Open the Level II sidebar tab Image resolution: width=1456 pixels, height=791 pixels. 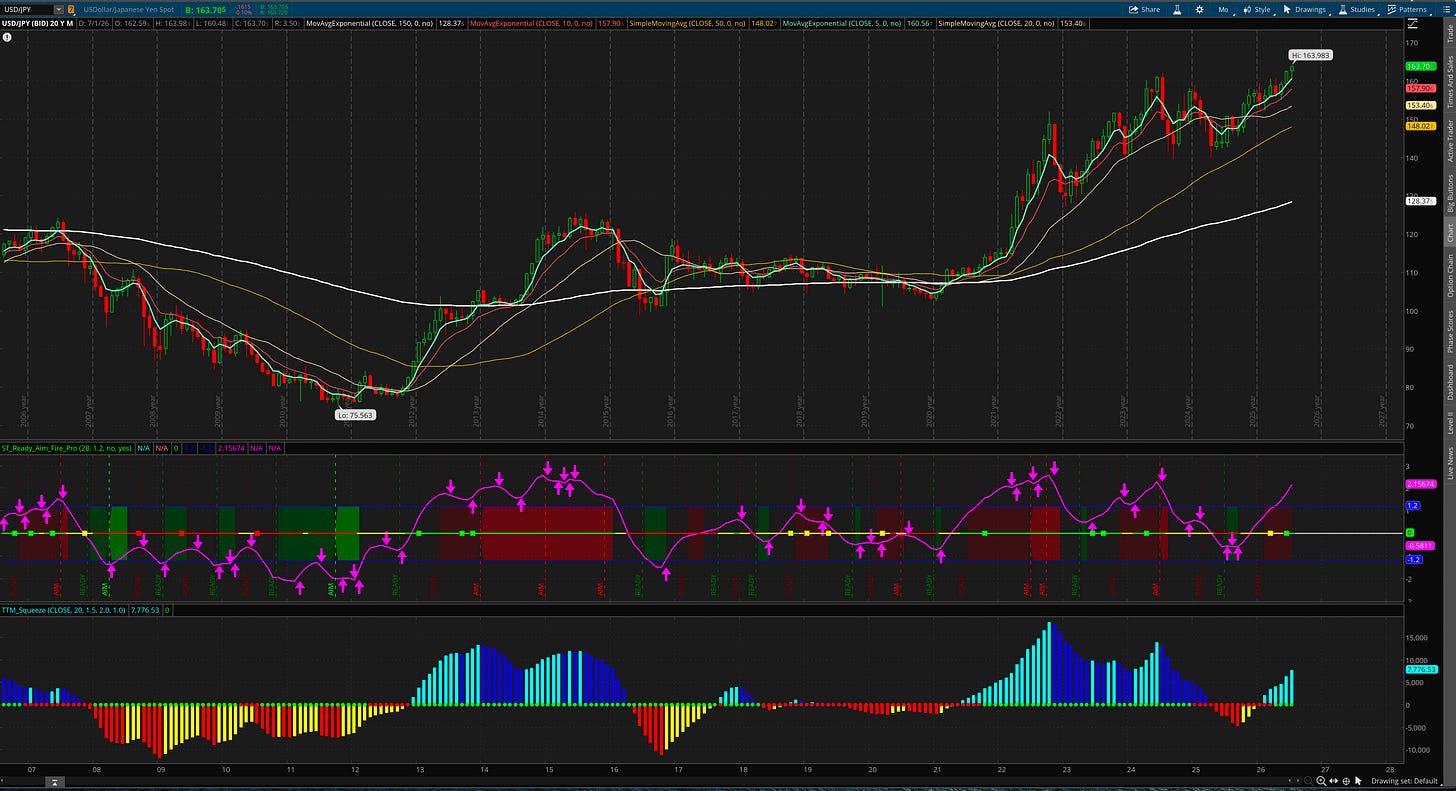(1450, 425)
